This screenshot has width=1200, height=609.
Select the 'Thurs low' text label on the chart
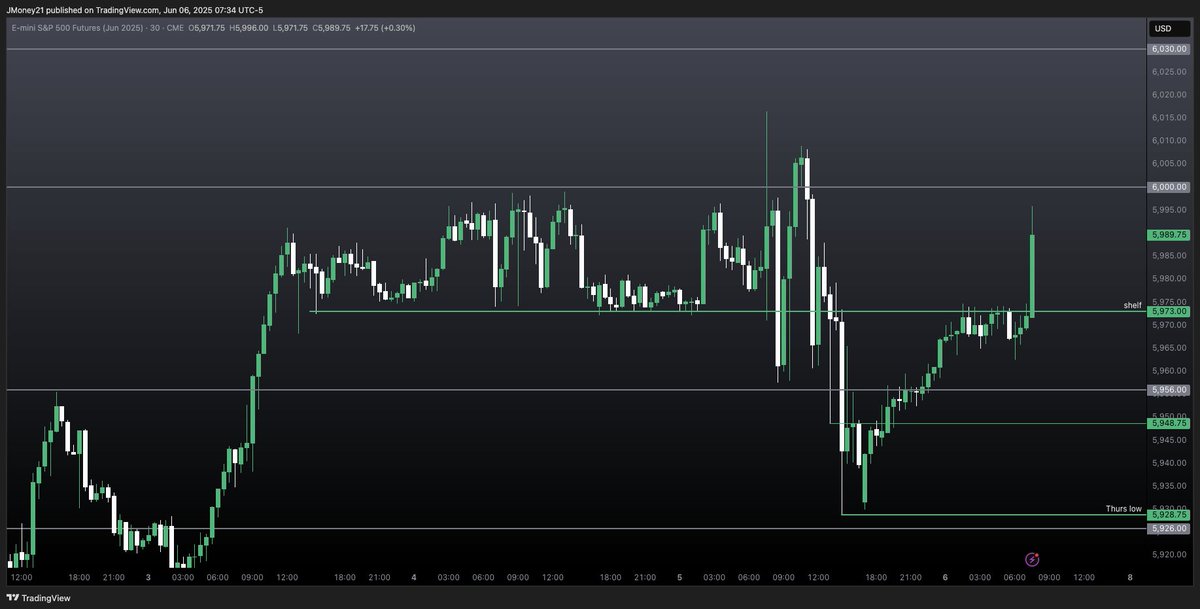point(1122,508)
